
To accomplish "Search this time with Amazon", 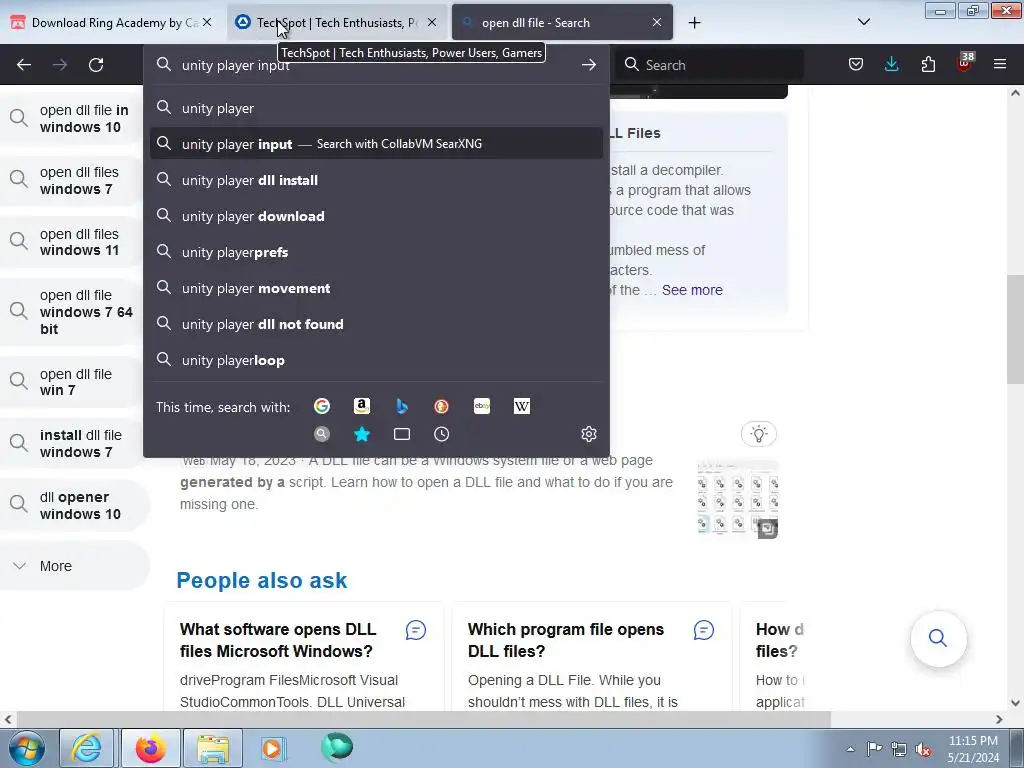I will pos(362,406).
